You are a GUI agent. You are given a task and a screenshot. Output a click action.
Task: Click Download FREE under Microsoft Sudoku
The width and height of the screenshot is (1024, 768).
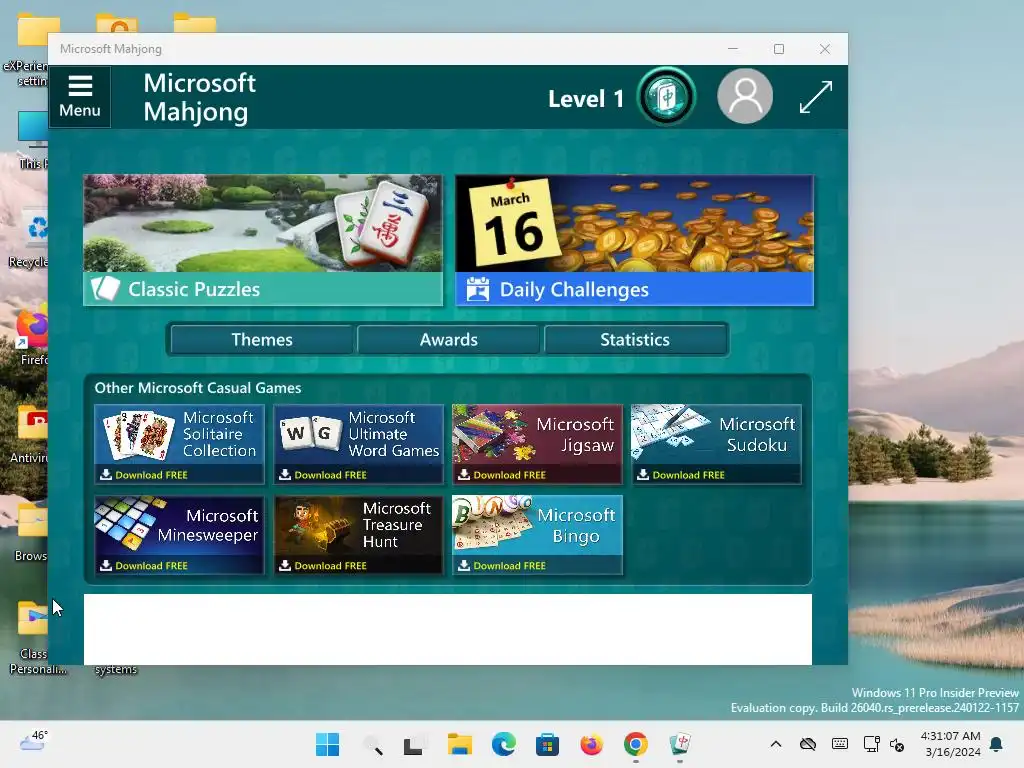click(680, 475)
